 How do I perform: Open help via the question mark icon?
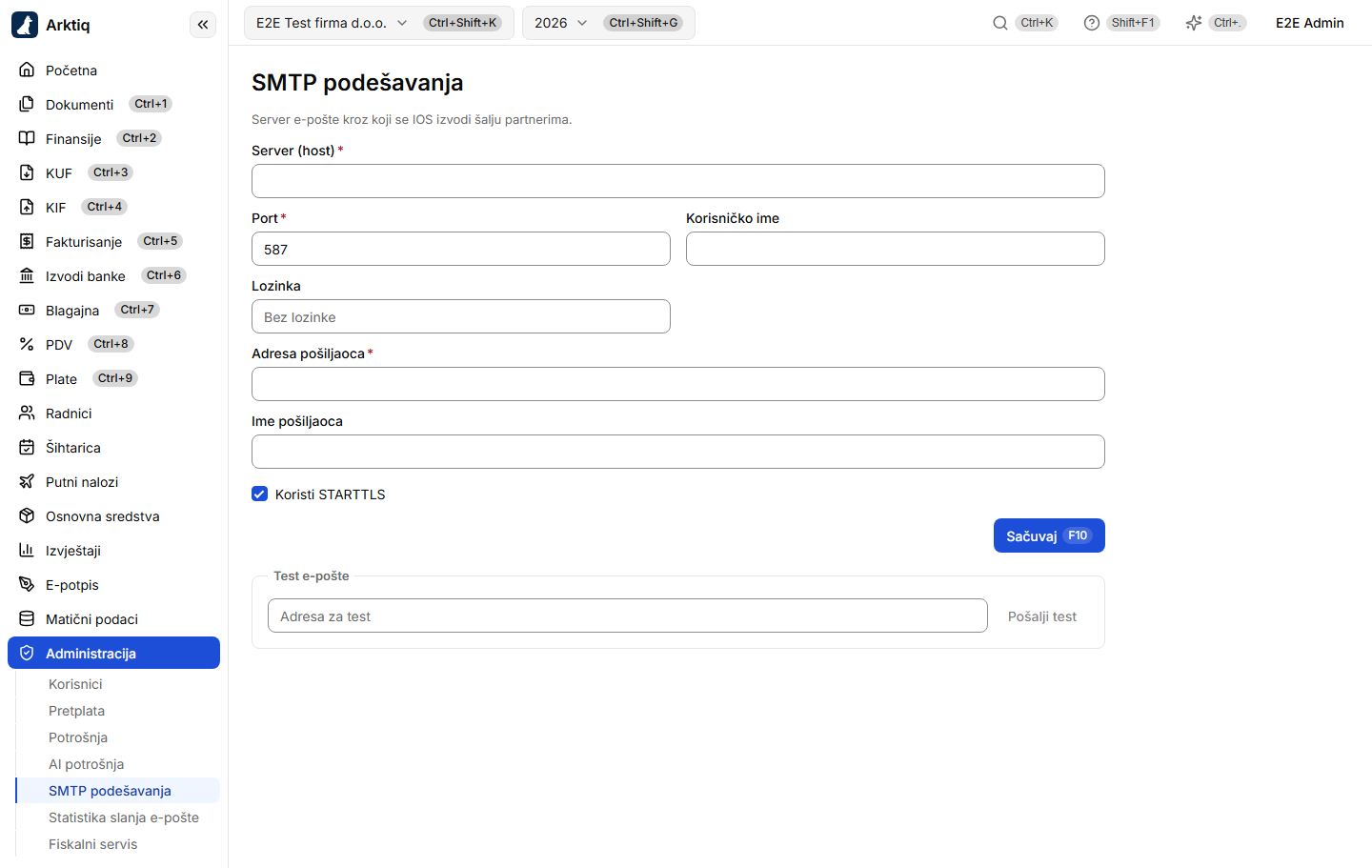click(x=1092, y=23)
